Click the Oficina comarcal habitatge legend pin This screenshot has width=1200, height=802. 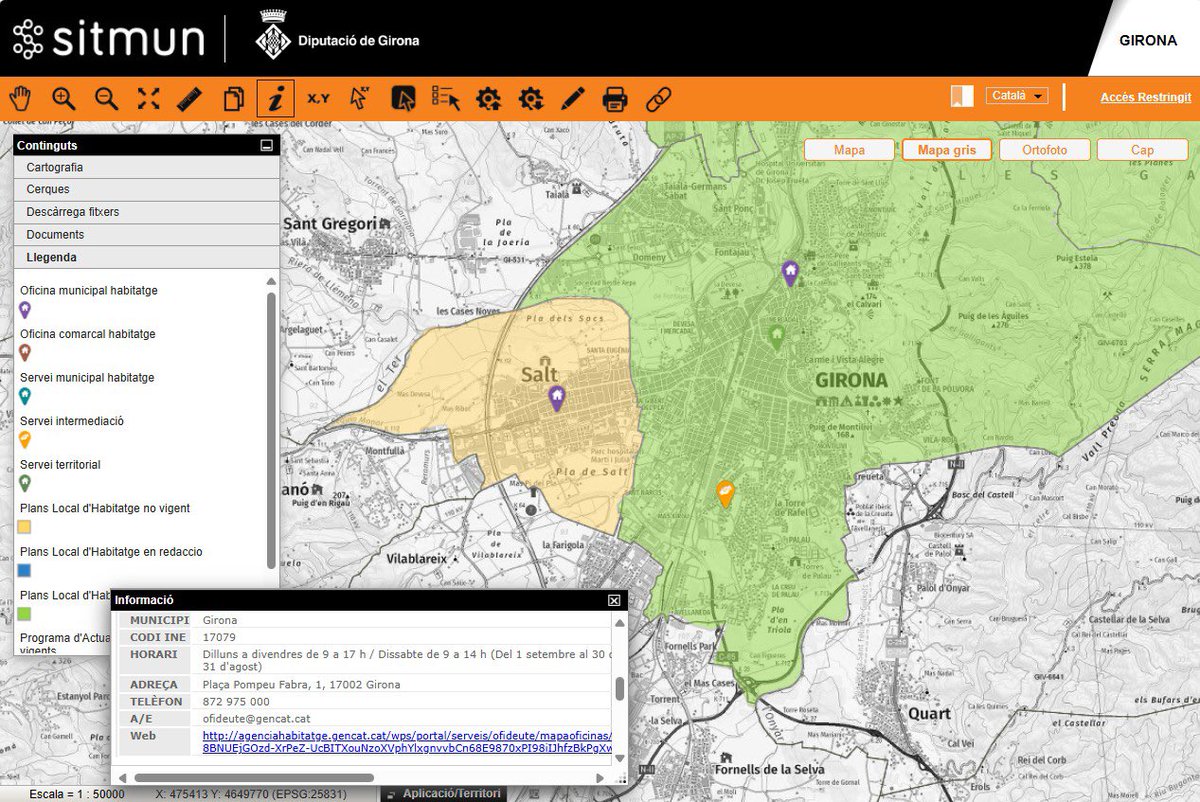click(x=25, y=353)
